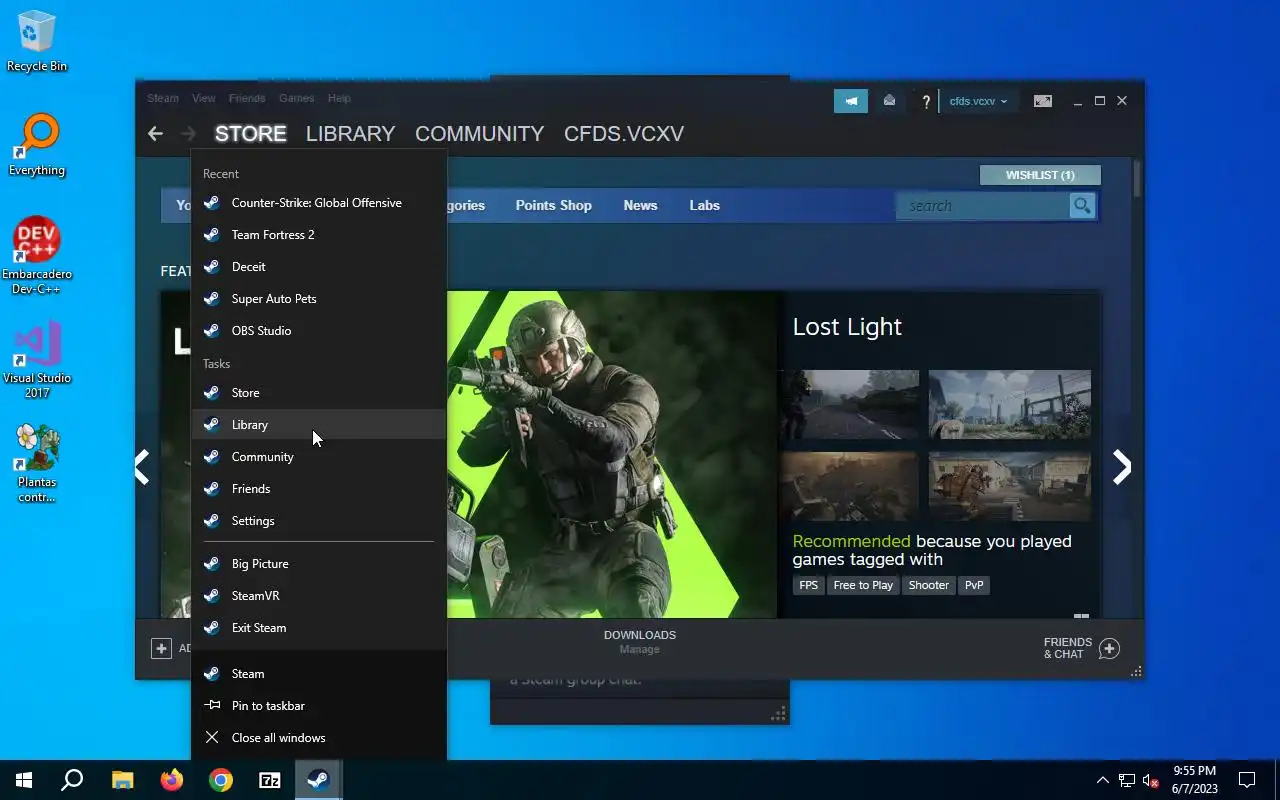
Task: Go back with the Steam back arrow
Action: tap(155, 134)
